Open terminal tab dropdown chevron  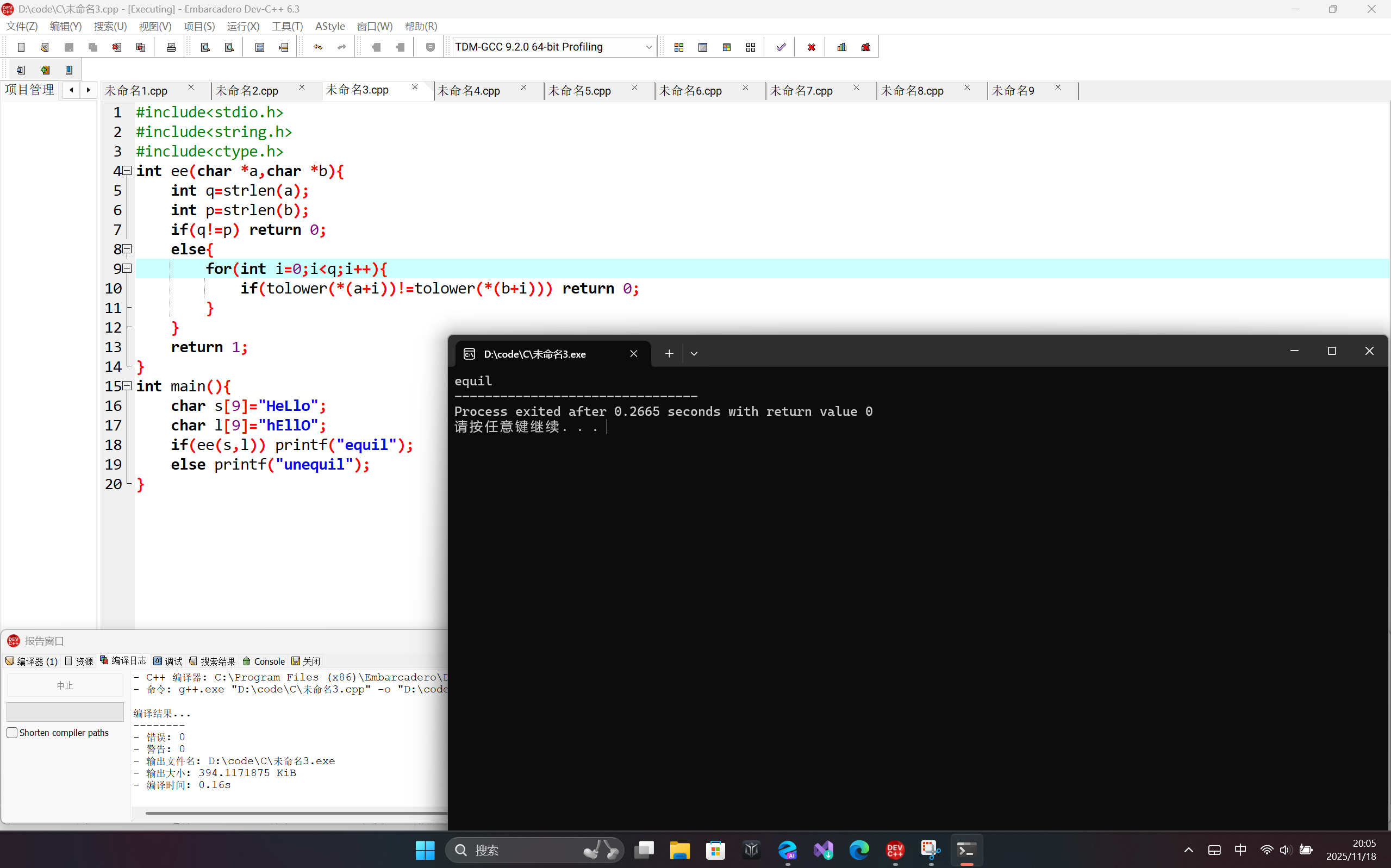coord(694,354)
